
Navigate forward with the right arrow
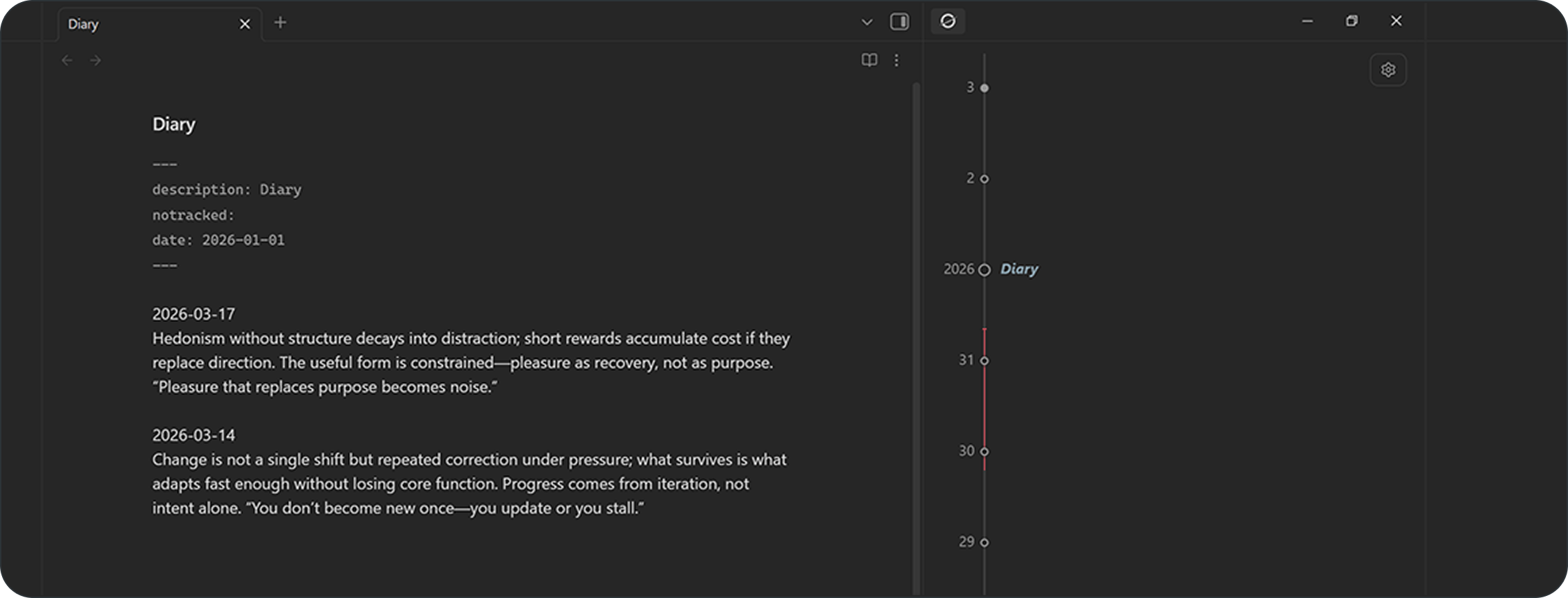coord(96,60)
